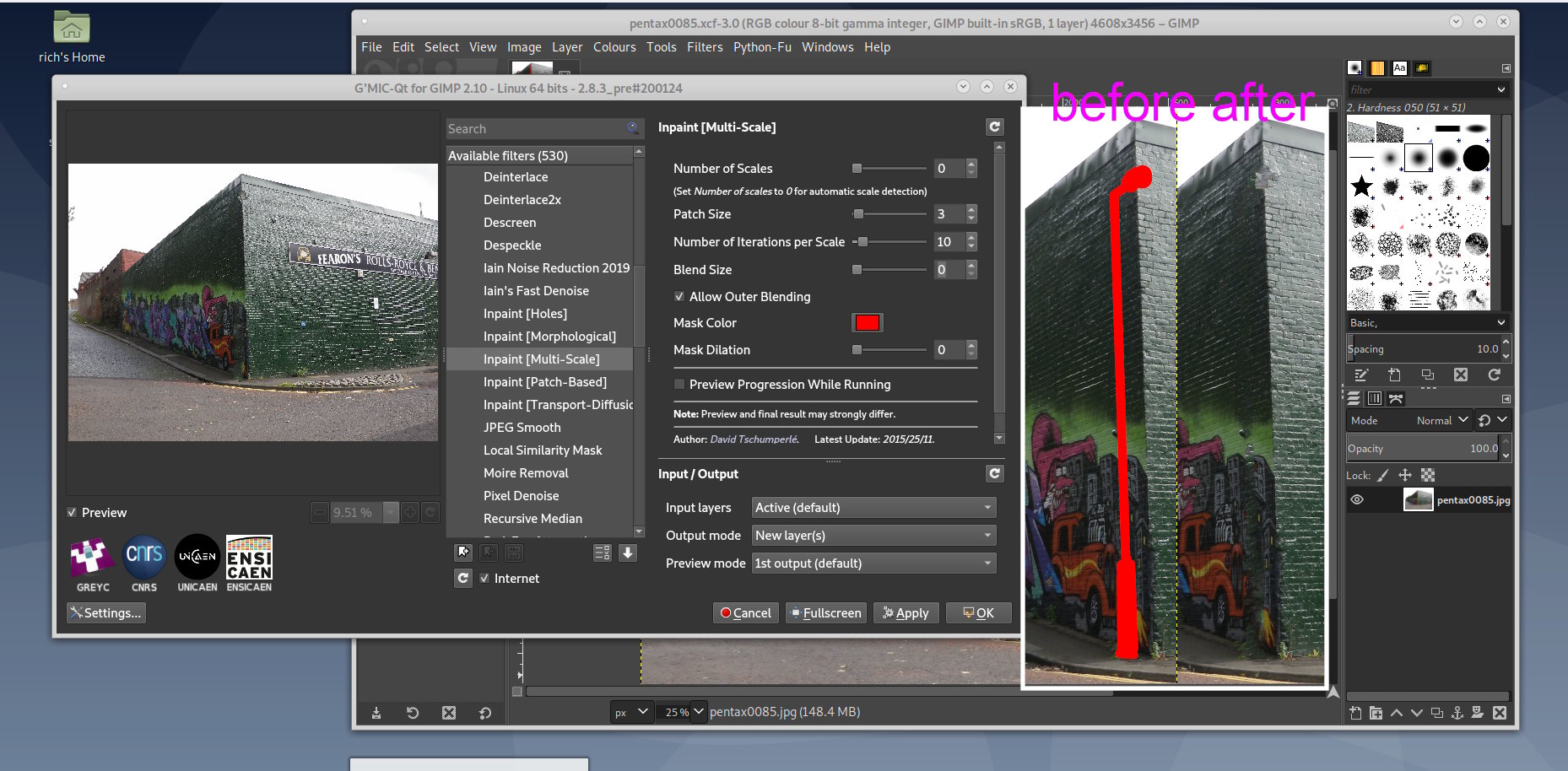Click the Duplicate layer icon
The width and height of the screenshot is (1568, 771).
point(1437,713)
